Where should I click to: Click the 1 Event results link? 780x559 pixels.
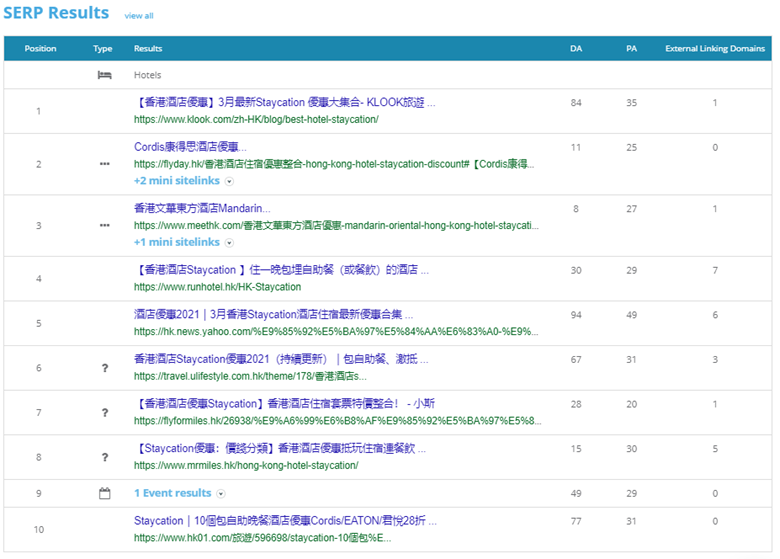pos(173,493)
